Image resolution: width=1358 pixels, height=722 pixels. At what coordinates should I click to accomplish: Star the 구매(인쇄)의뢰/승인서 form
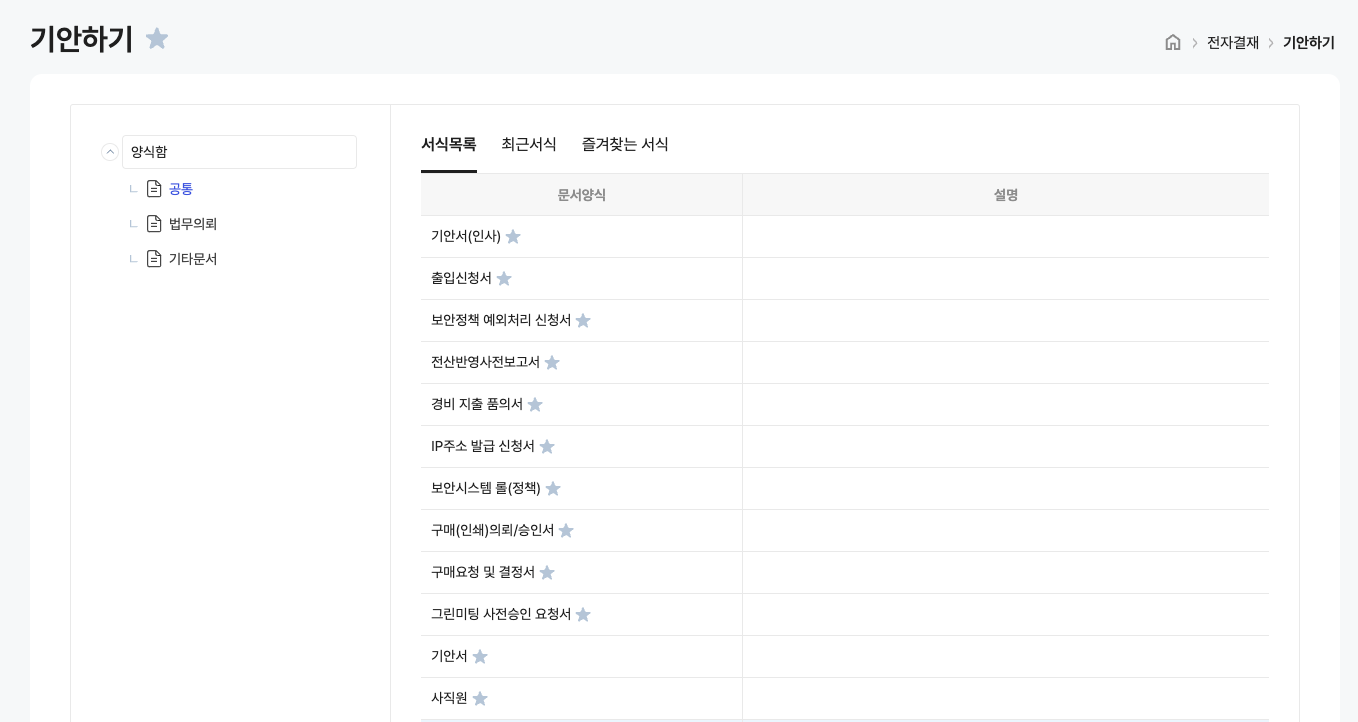(x=566, y=531)
